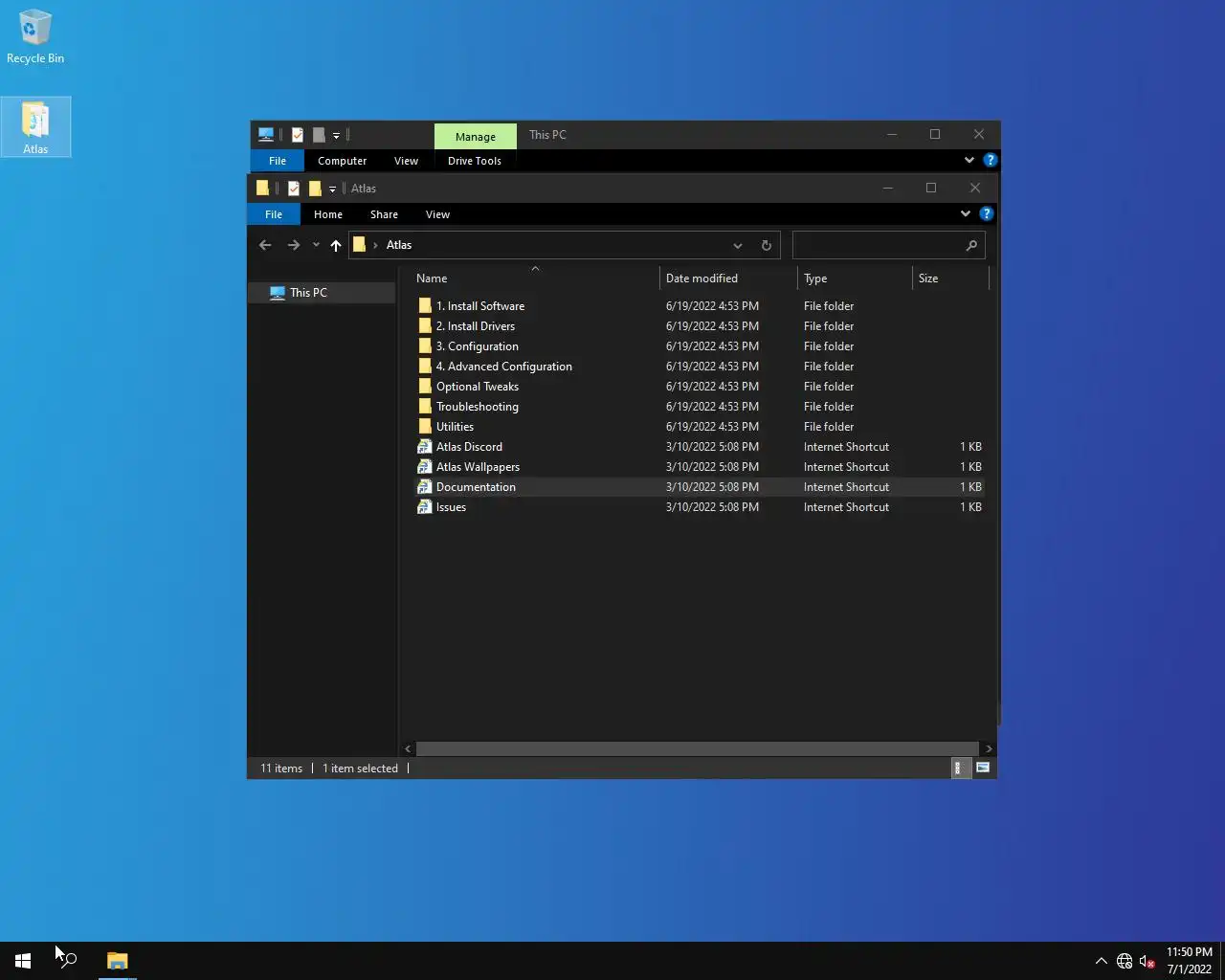Viewport: 1225px width, 980px height.
Task: Open File menu in Atlas window
Action: [x=274, y=214]
